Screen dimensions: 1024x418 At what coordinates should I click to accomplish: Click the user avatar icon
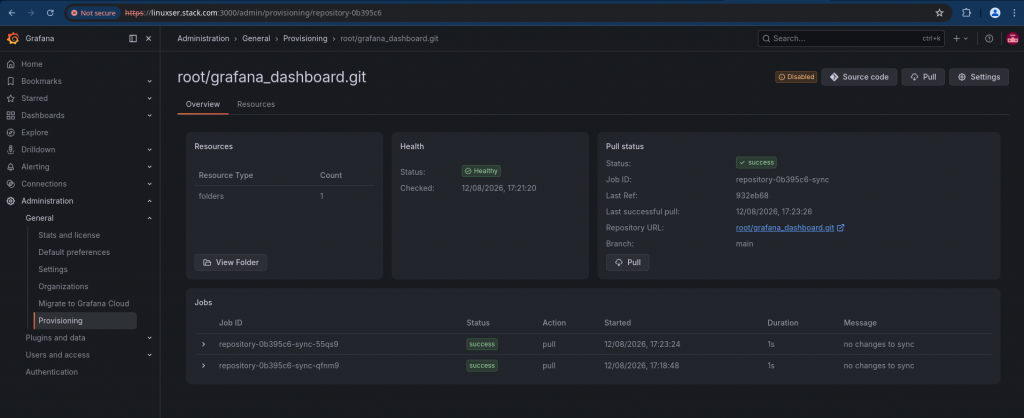coord(1012,39)
